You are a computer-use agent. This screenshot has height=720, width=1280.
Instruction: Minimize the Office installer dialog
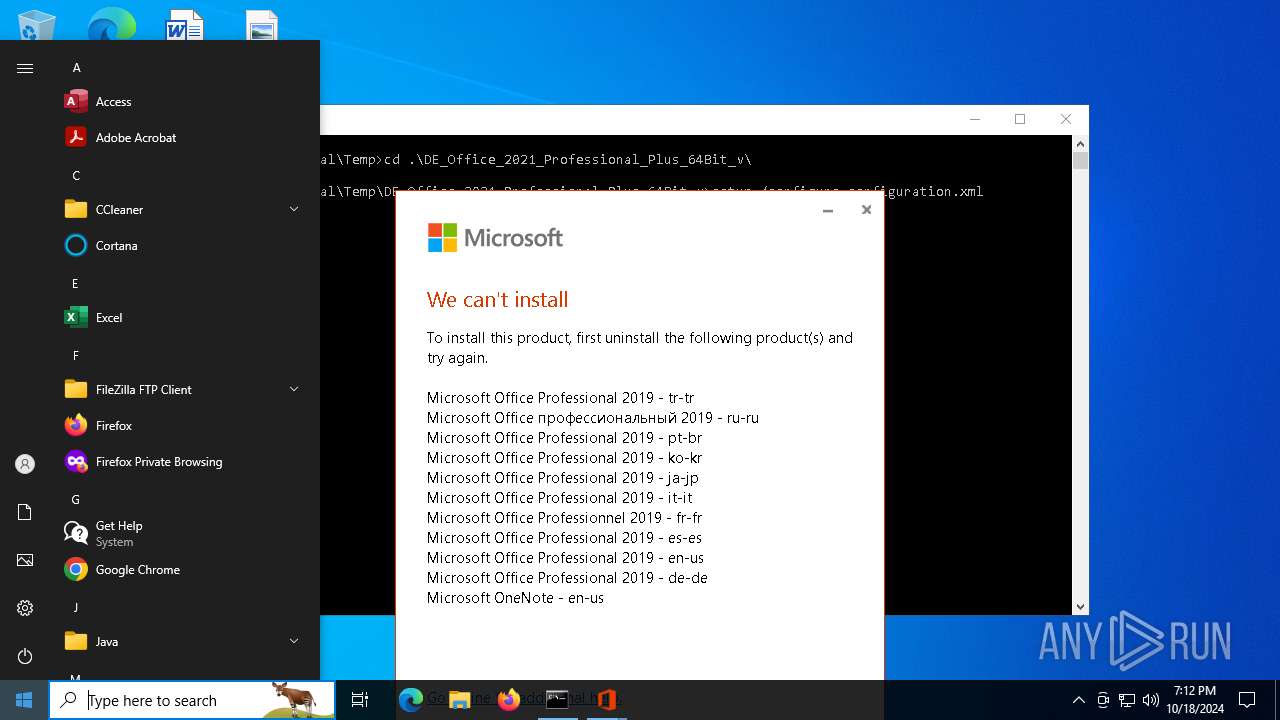pos(827,210)
